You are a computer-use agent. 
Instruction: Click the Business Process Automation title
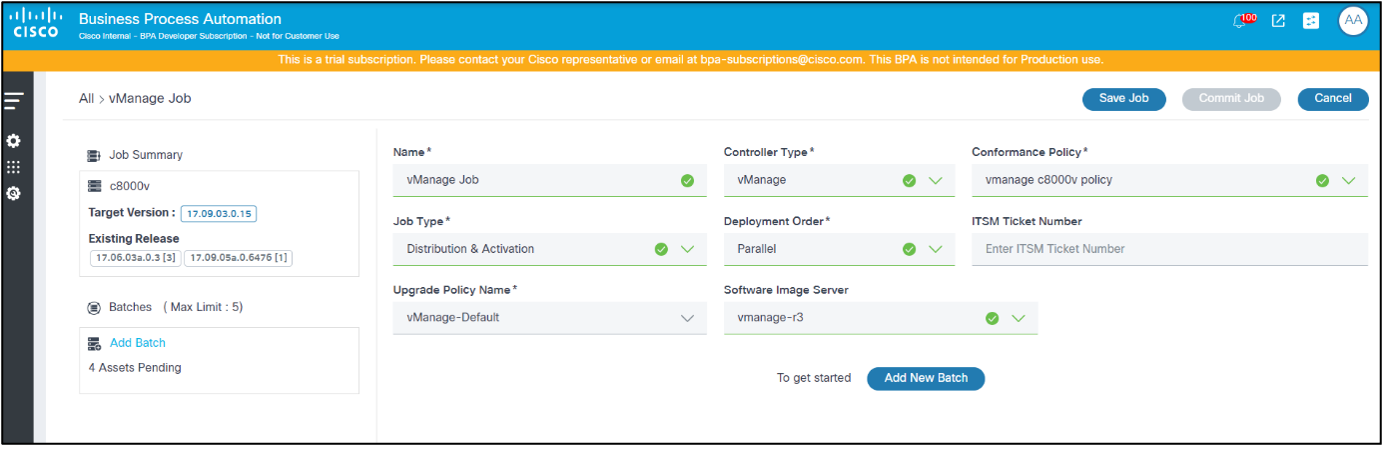pyautogui.click(x=180, y=19)
